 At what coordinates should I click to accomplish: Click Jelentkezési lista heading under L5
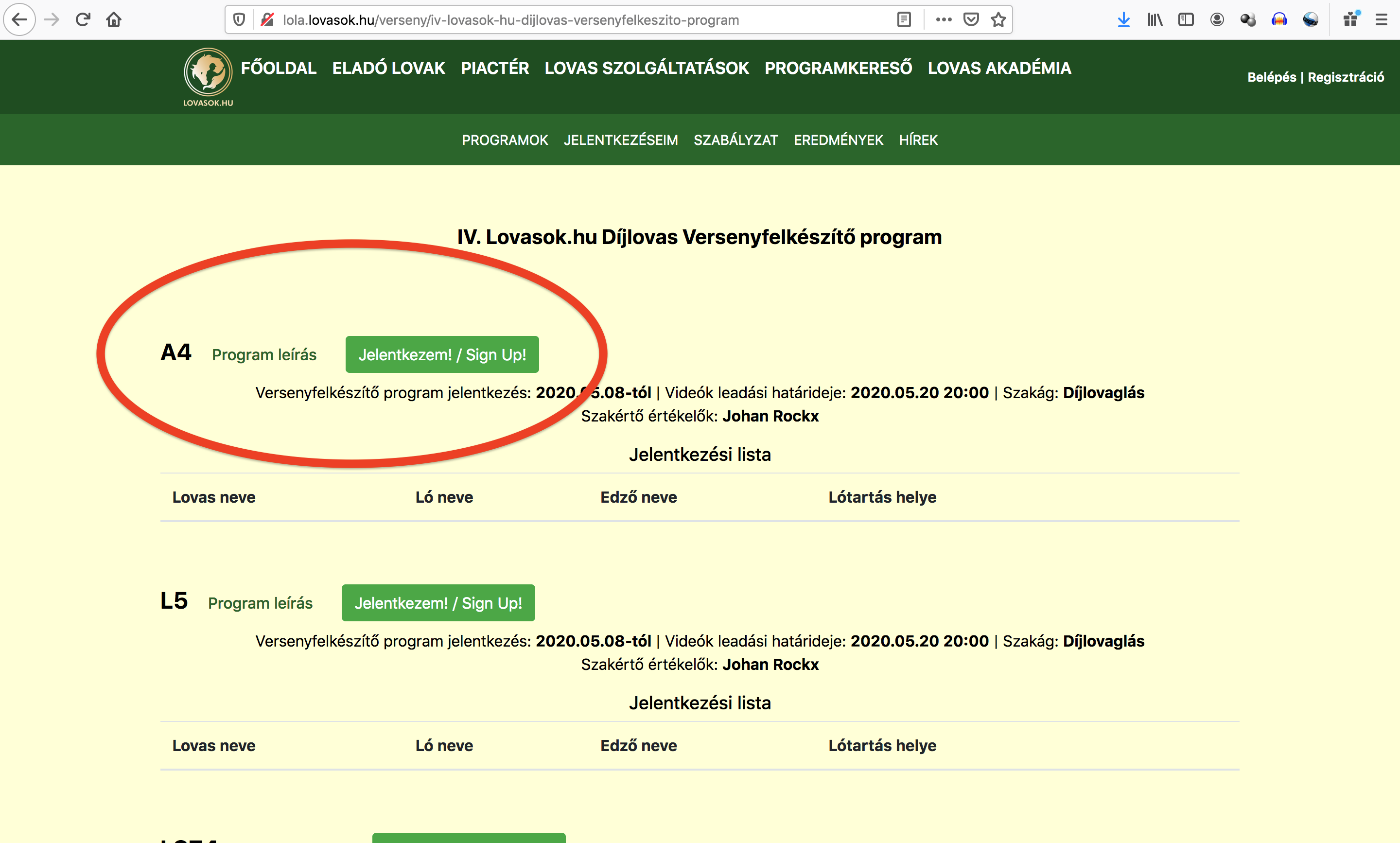(x=700, y=702)
